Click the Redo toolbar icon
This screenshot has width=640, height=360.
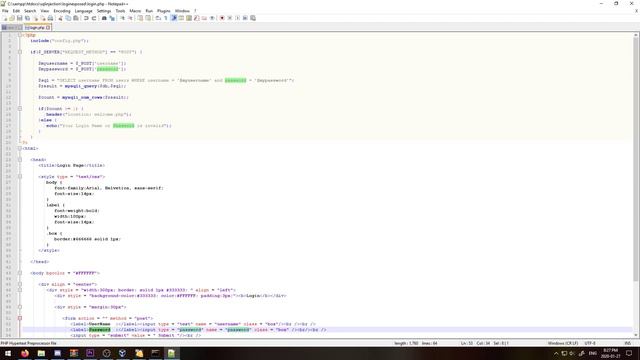click(94, 18)
